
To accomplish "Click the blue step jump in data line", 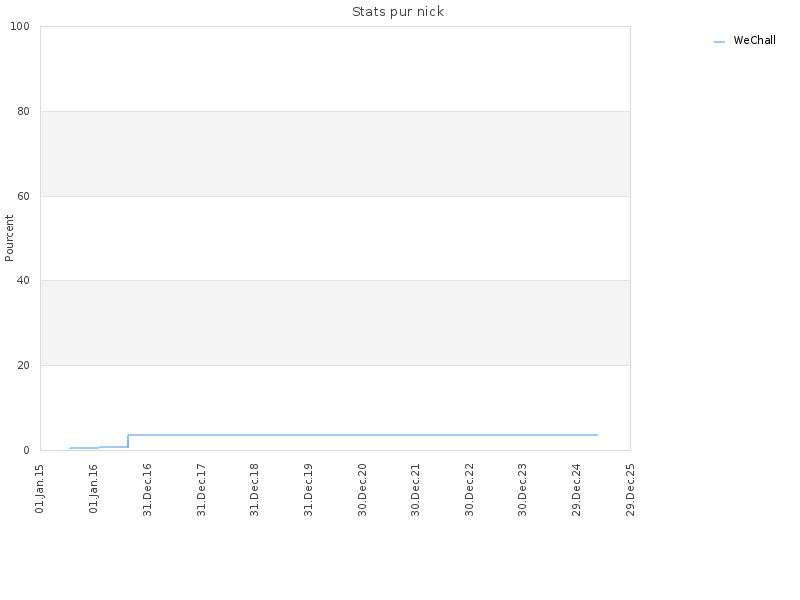I will tap(128, 441).
